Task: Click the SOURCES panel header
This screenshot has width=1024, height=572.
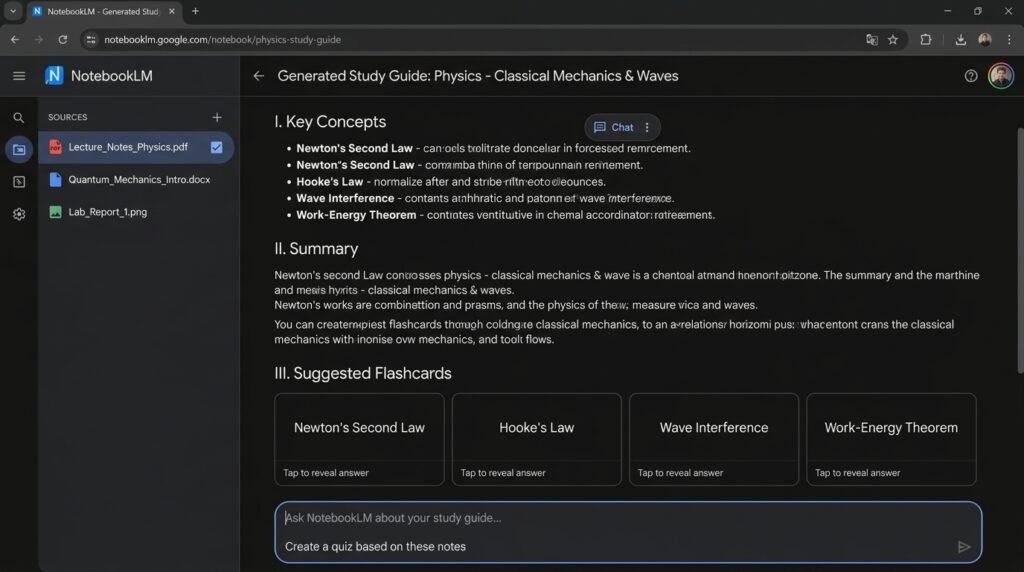Action: [67, 118]
